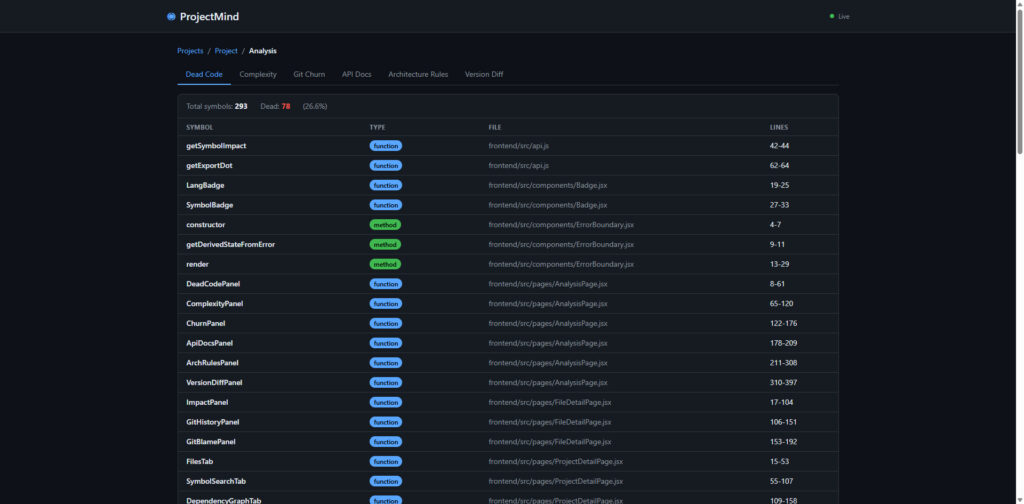Click method badge in constructor row
1024x504 pixels.
click(385, 225)
